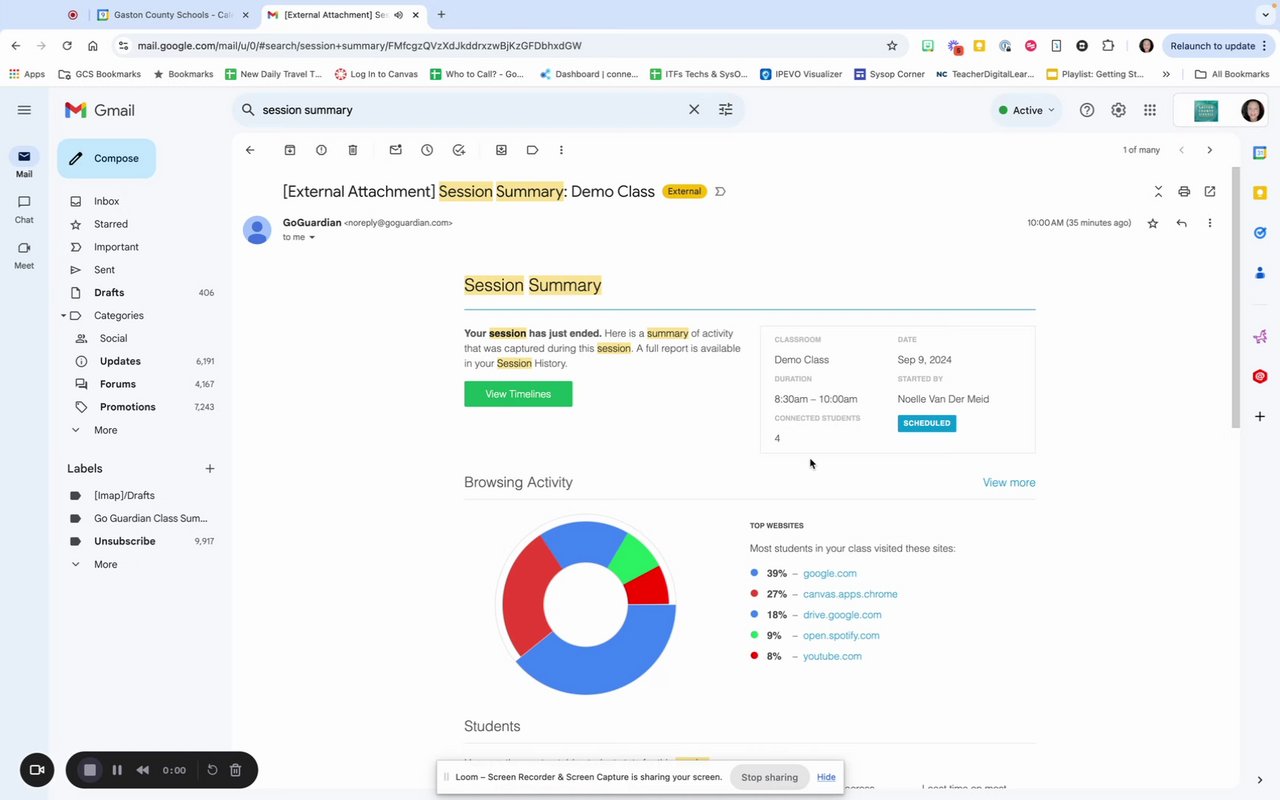Clear the search box text

point(694,110)
